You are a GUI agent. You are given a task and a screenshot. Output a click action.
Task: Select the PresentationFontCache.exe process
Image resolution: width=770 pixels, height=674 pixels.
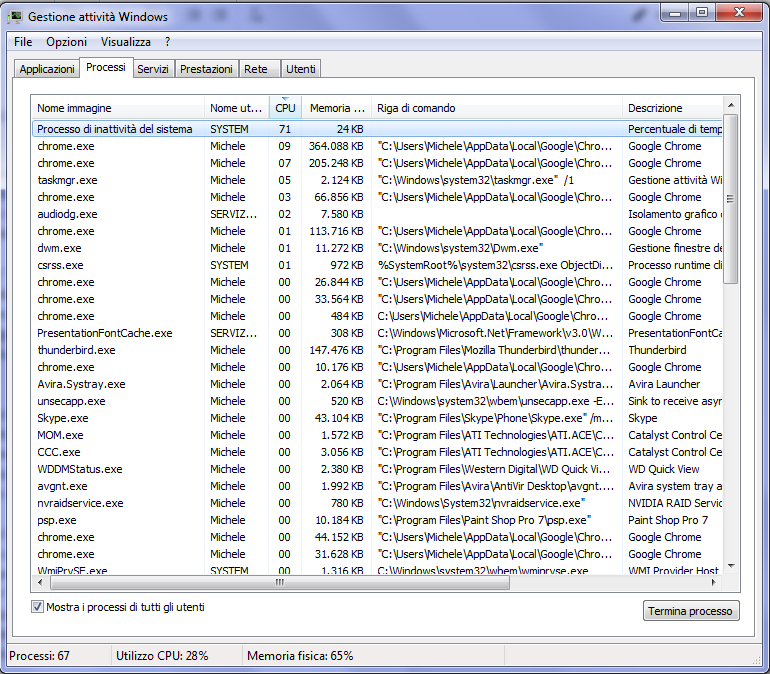pos(377,333)
